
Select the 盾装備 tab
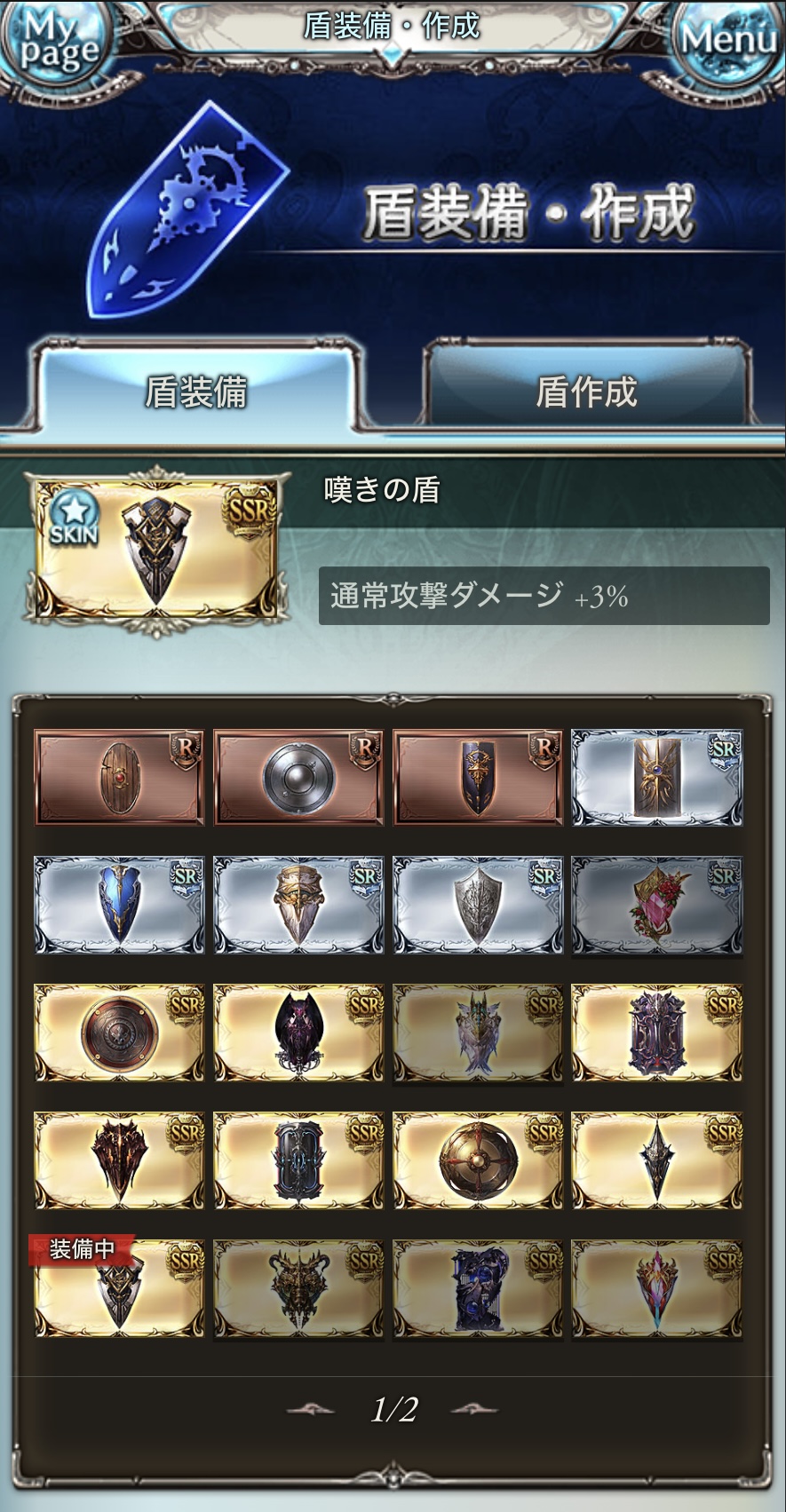pyautogui.click(x=196, y=392)
